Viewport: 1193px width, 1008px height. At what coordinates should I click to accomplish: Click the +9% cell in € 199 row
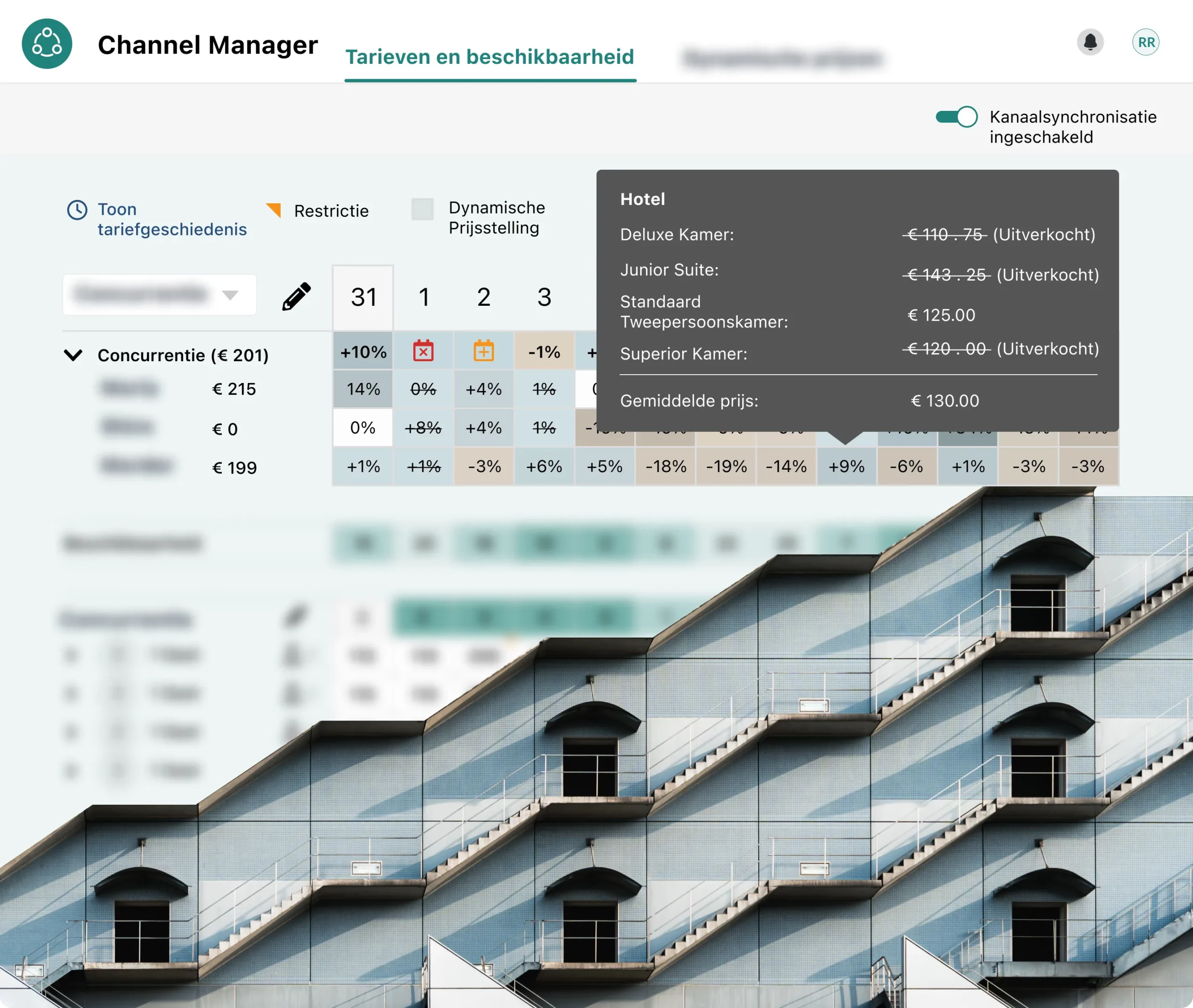click(x=847, y=466)
